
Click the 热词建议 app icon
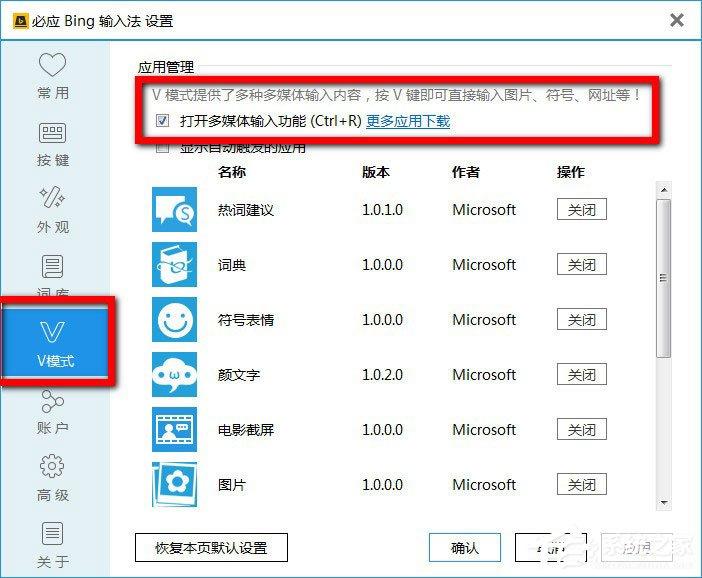[x=174, y=210]
